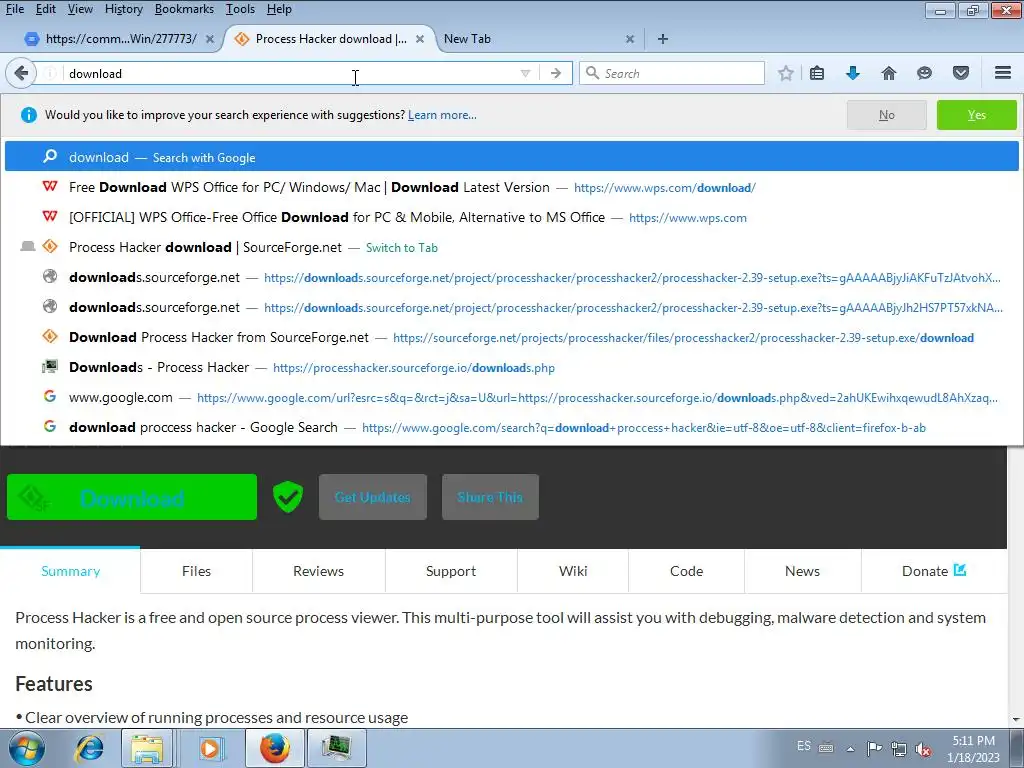Open the hamburger menu button
Viewport: 1024px width, 768px height.
1003,72
